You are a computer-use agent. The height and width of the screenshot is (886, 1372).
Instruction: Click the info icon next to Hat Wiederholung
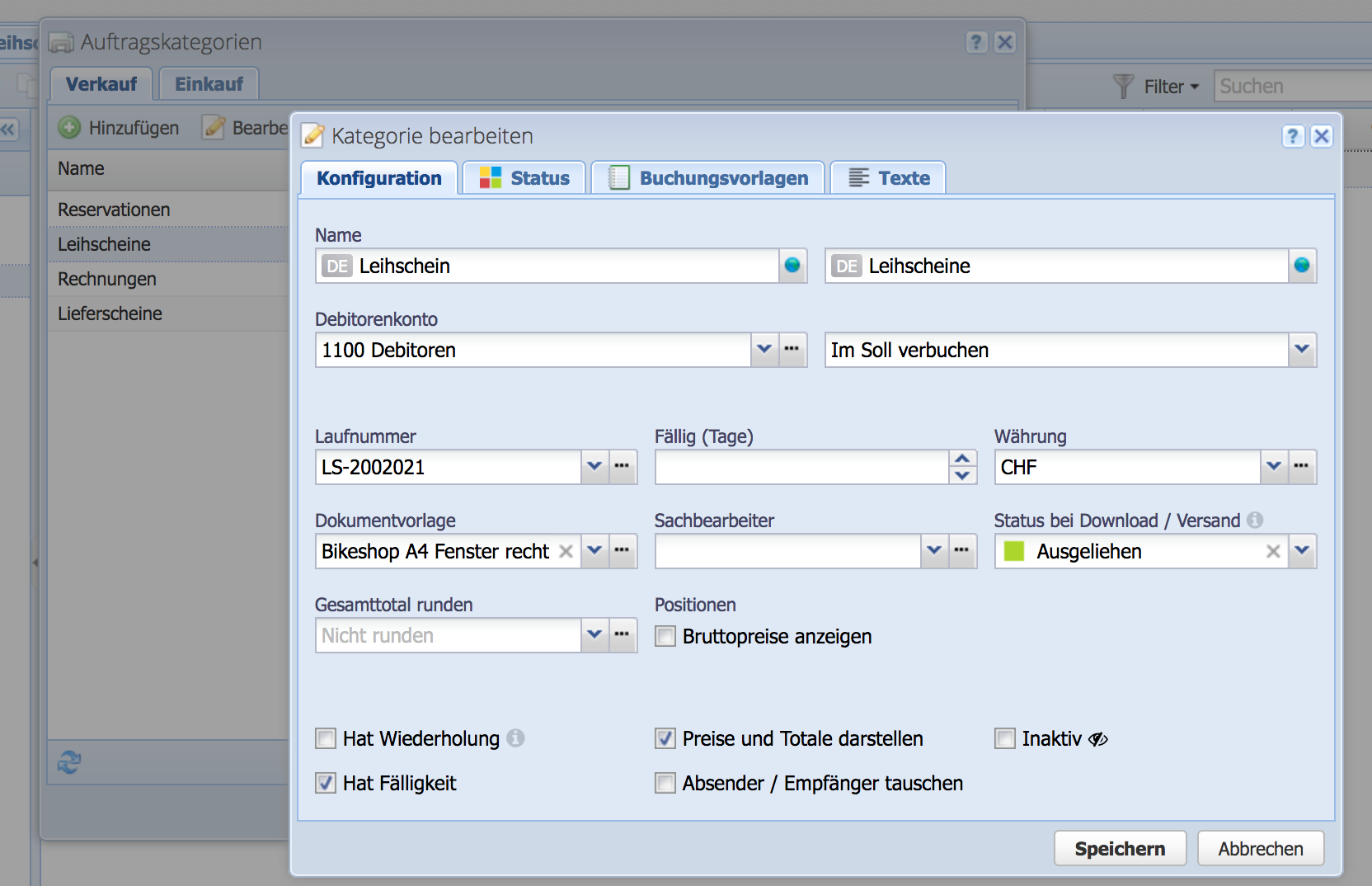[516, 738]
